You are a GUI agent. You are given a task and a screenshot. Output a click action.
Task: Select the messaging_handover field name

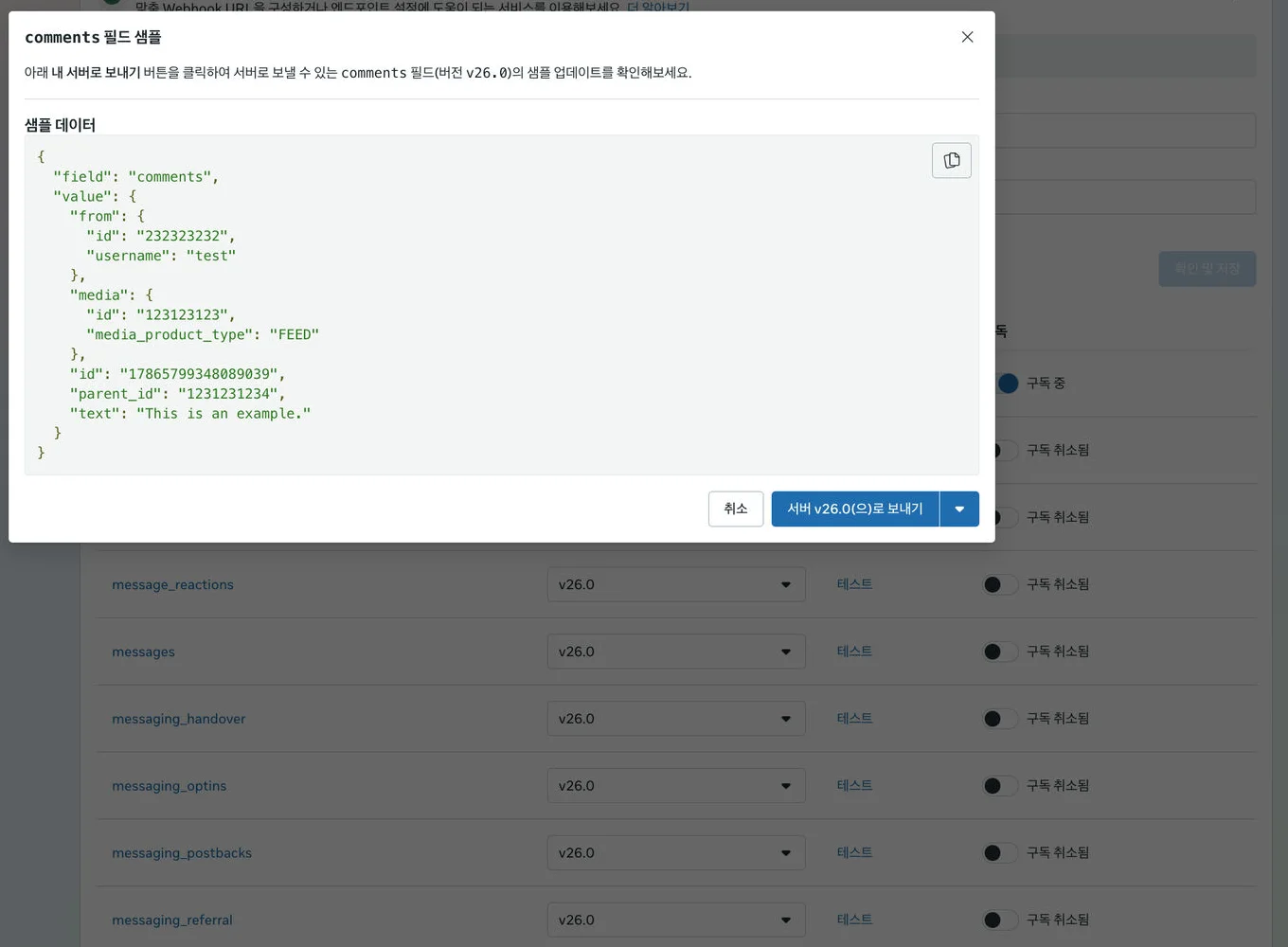tap(178, 719)
